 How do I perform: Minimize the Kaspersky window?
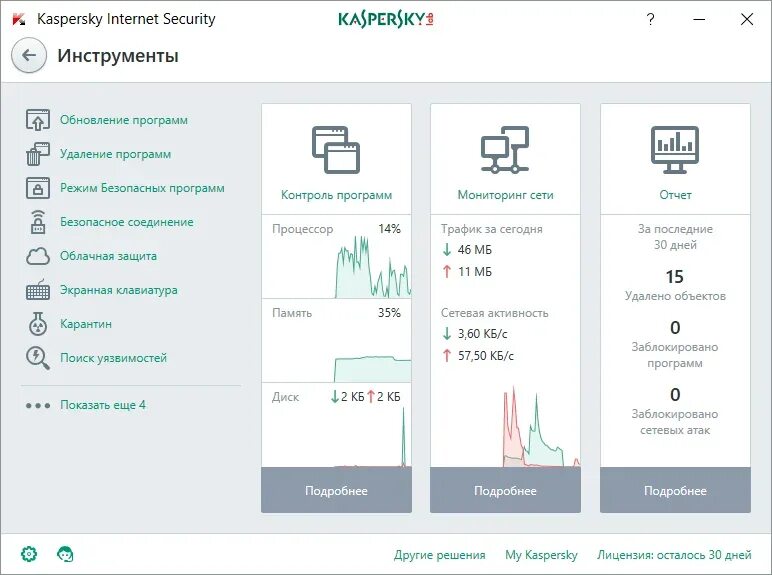click(699, 19)
